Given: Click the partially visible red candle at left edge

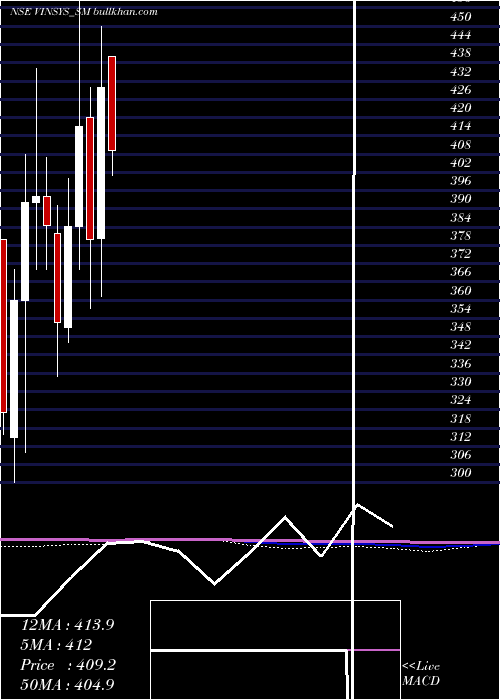Looking at the screenshot, I should (3, 326).
